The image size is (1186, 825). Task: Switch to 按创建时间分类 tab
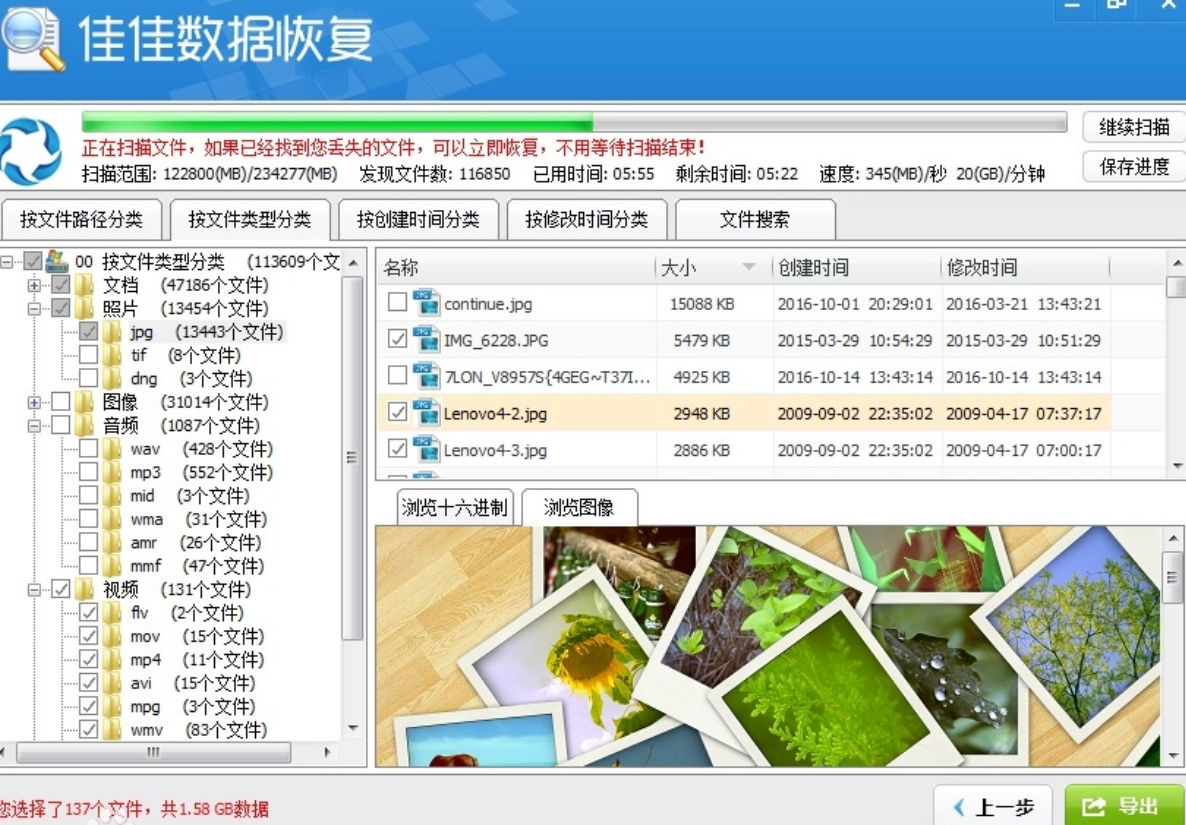pyautogui.click(x=418, y=220)
